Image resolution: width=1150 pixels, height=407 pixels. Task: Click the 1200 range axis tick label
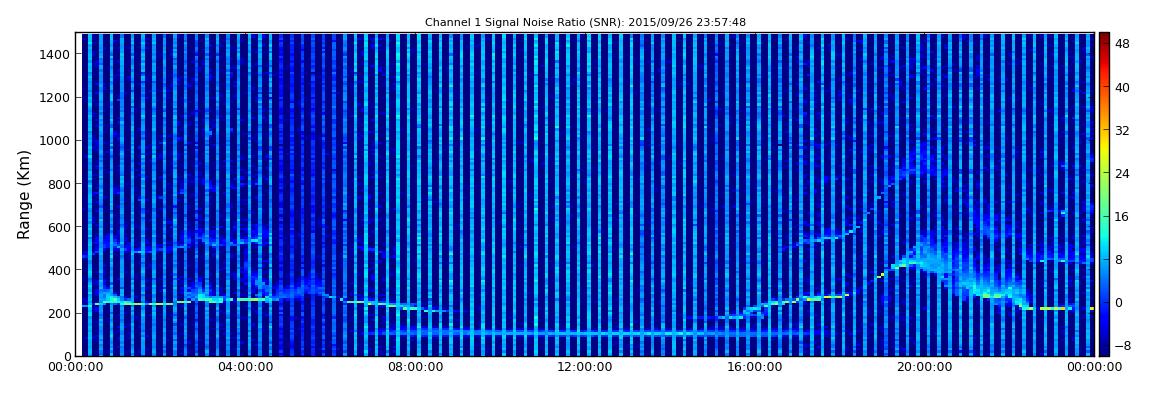click(x=56, y=98)
